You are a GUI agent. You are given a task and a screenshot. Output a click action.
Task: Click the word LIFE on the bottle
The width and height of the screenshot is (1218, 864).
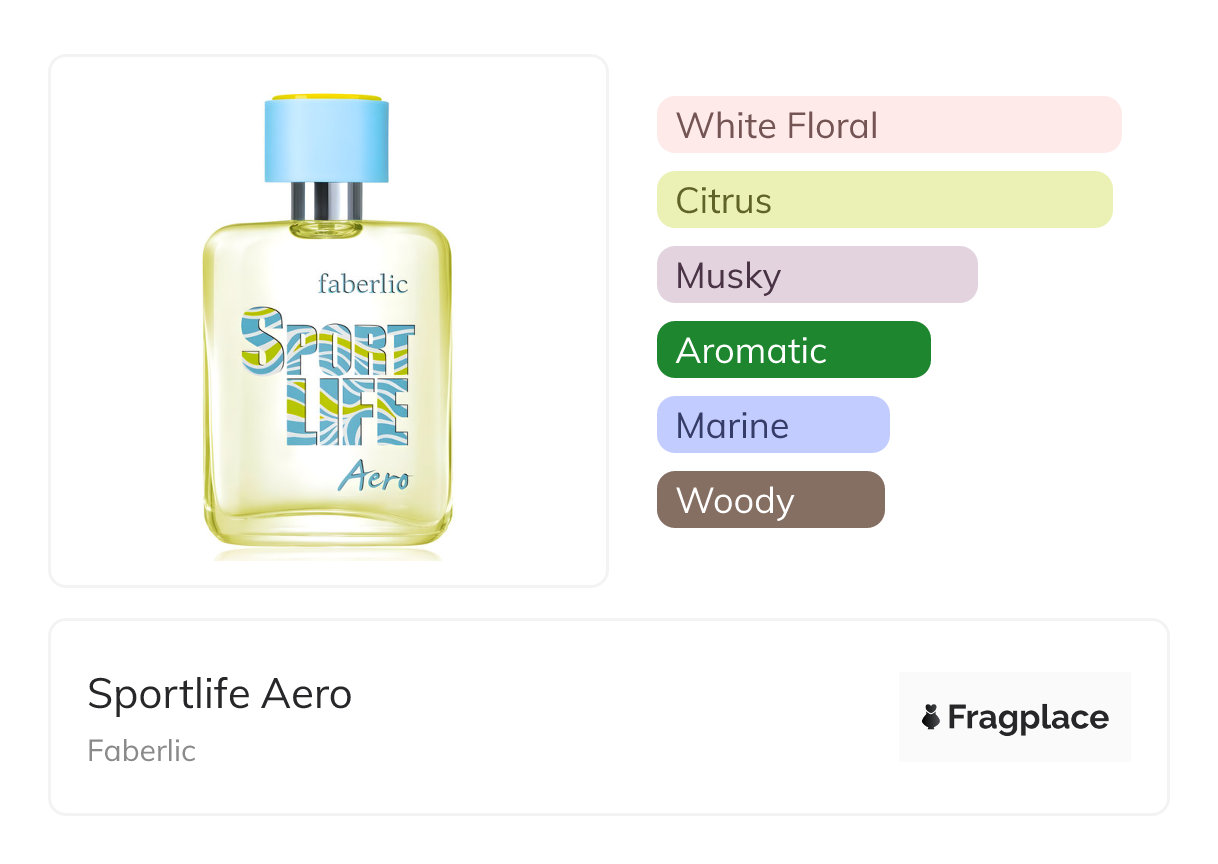347,411
